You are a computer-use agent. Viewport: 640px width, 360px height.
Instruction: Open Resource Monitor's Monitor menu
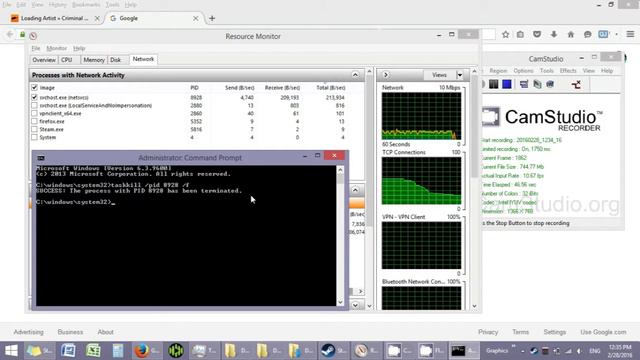[x=56, y=49]
